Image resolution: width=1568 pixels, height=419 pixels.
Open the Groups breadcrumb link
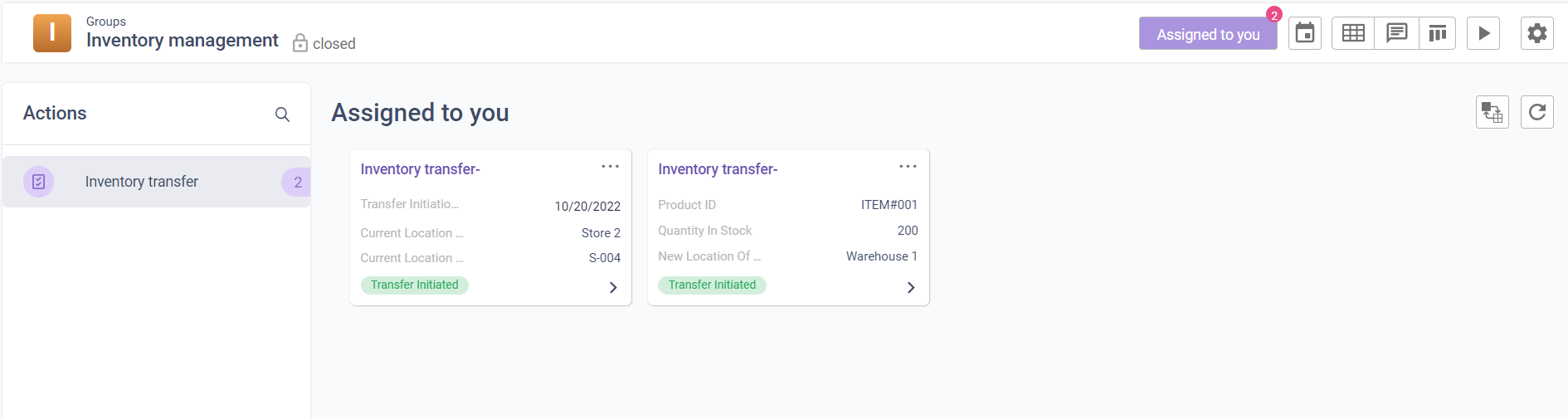[x=106, y=22]
